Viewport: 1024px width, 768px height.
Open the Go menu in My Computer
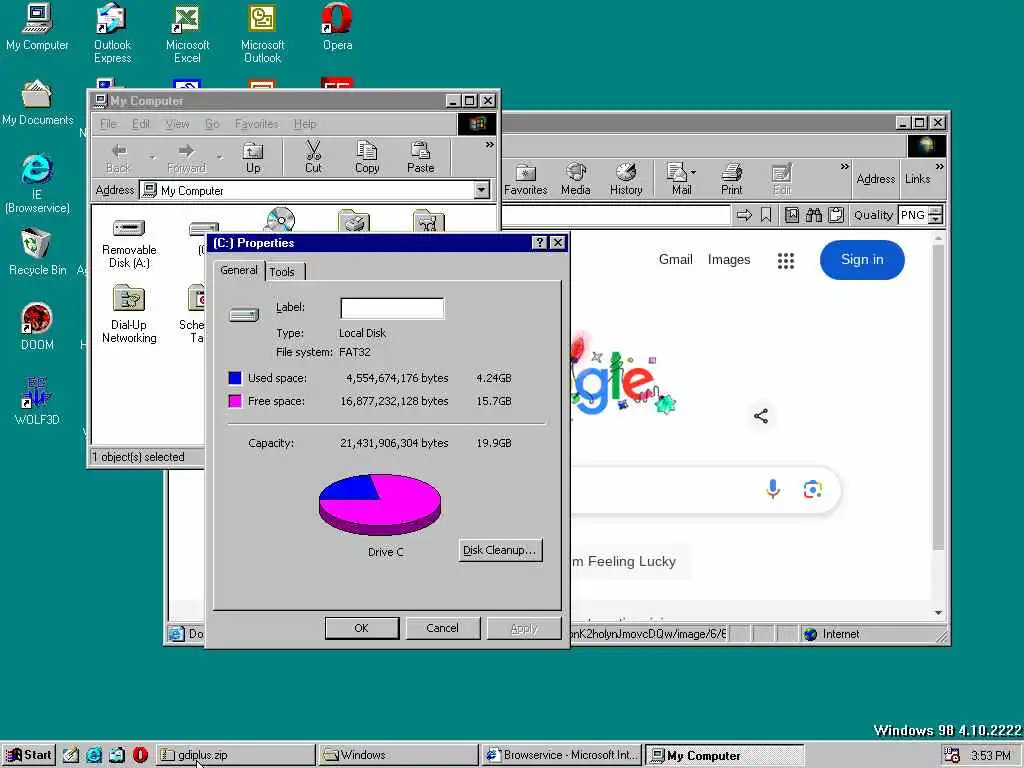tap(212, 123)
